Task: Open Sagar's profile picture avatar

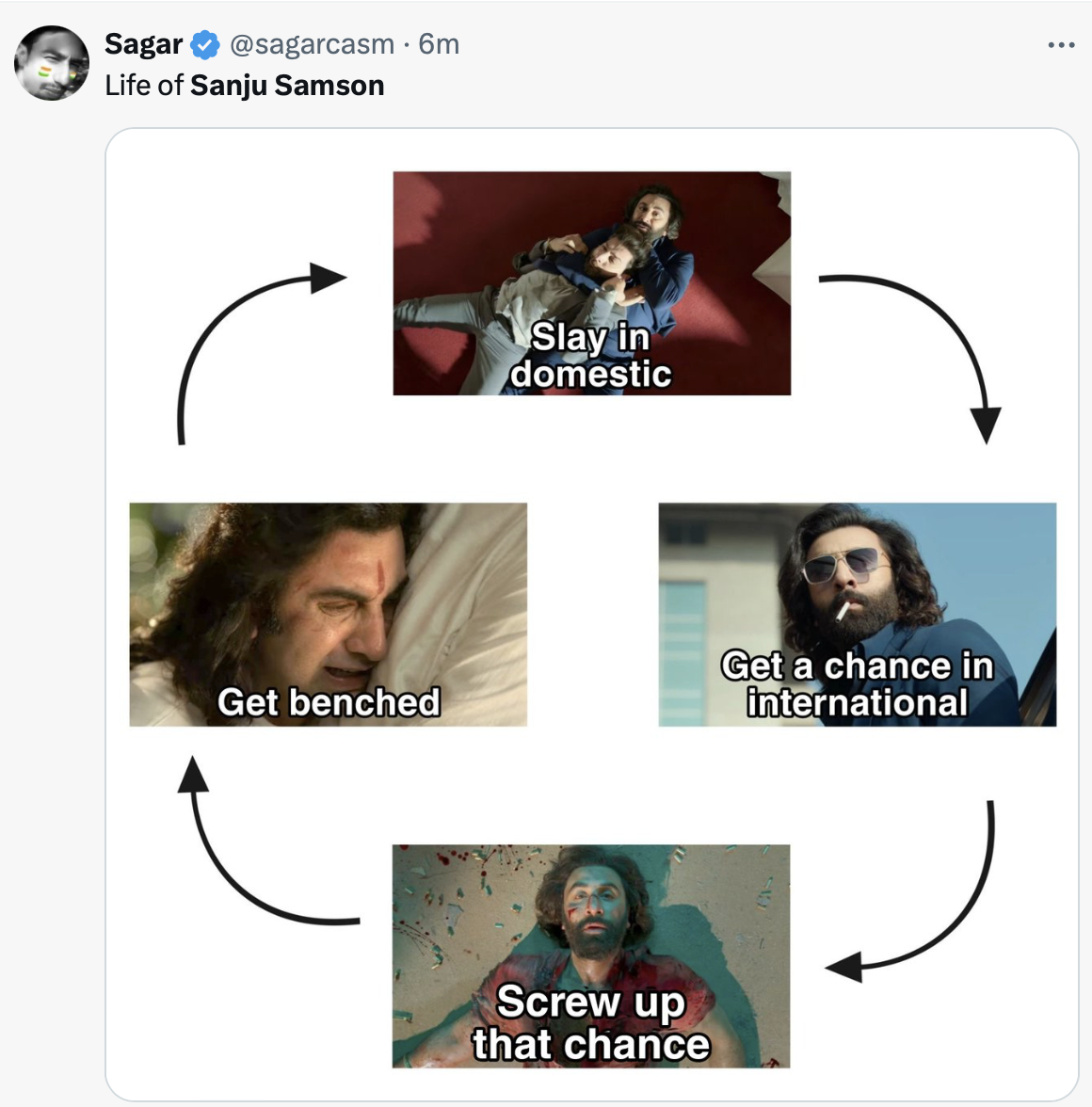Action: [x=52, y=63]
